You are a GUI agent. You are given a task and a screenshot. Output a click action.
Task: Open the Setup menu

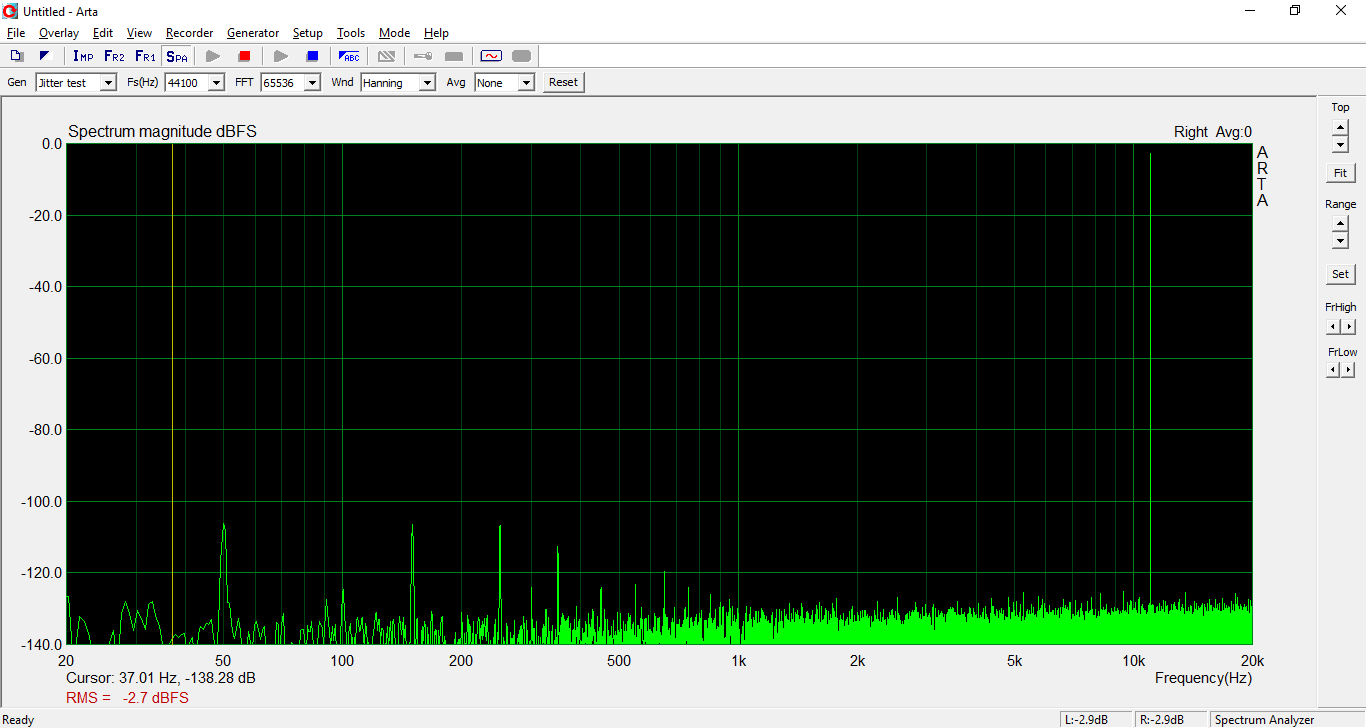pos(308,33)
